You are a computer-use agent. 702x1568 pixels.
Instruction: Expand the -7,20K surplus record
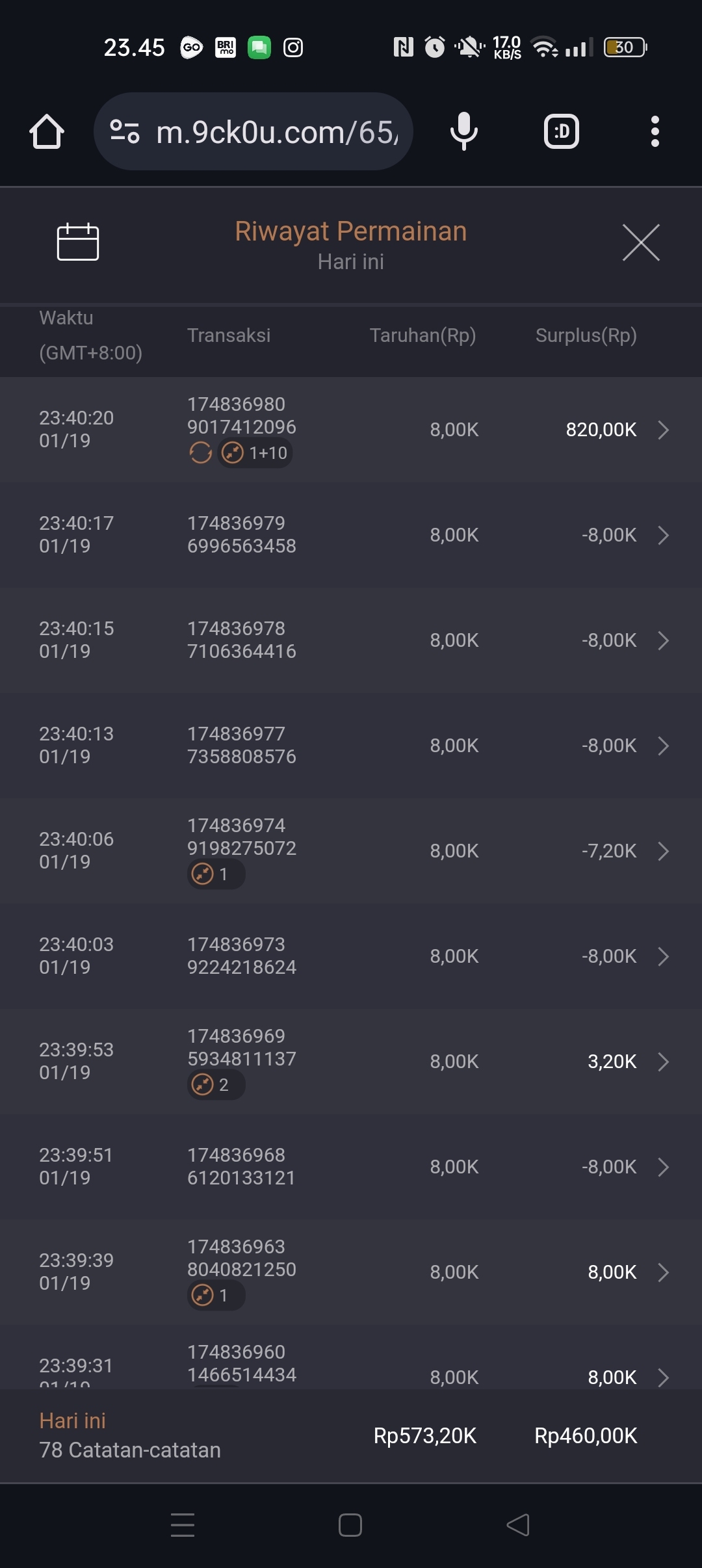tap(663, 851)
